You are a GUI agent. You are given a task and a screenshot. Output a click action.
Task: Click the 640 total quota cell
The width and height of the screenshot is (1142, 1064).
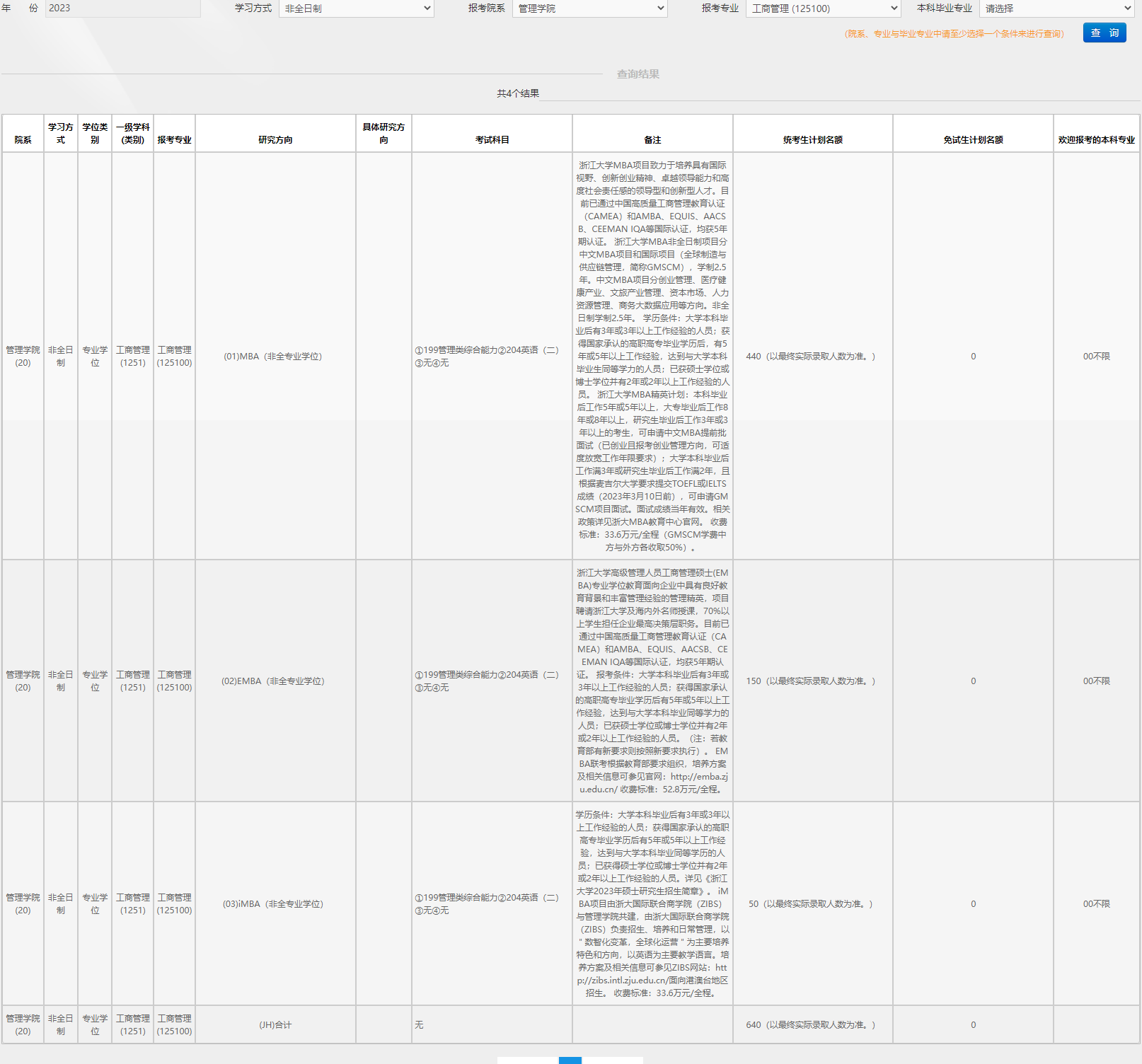[811, 1025]
